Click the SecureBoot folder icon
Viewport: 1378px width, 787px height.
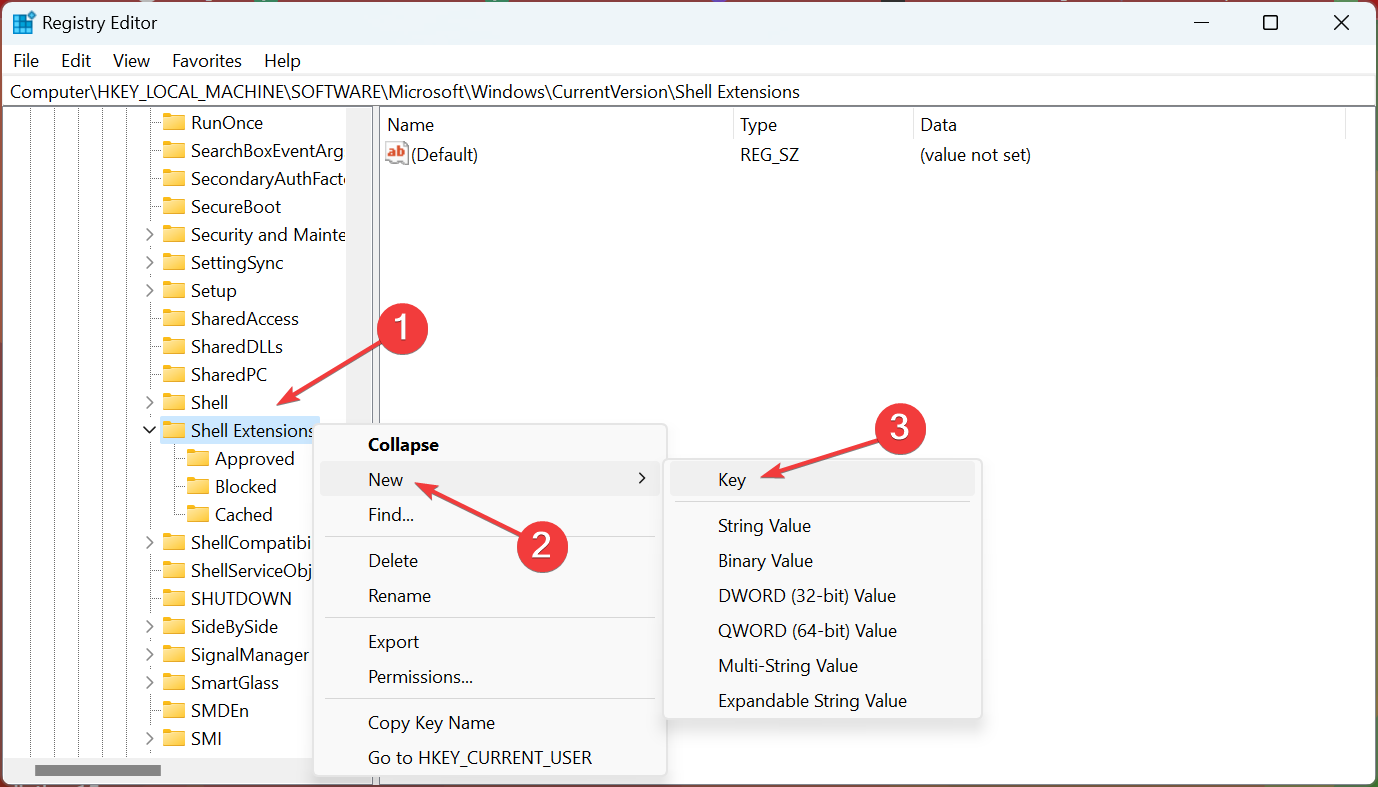[x=174, y=206]
